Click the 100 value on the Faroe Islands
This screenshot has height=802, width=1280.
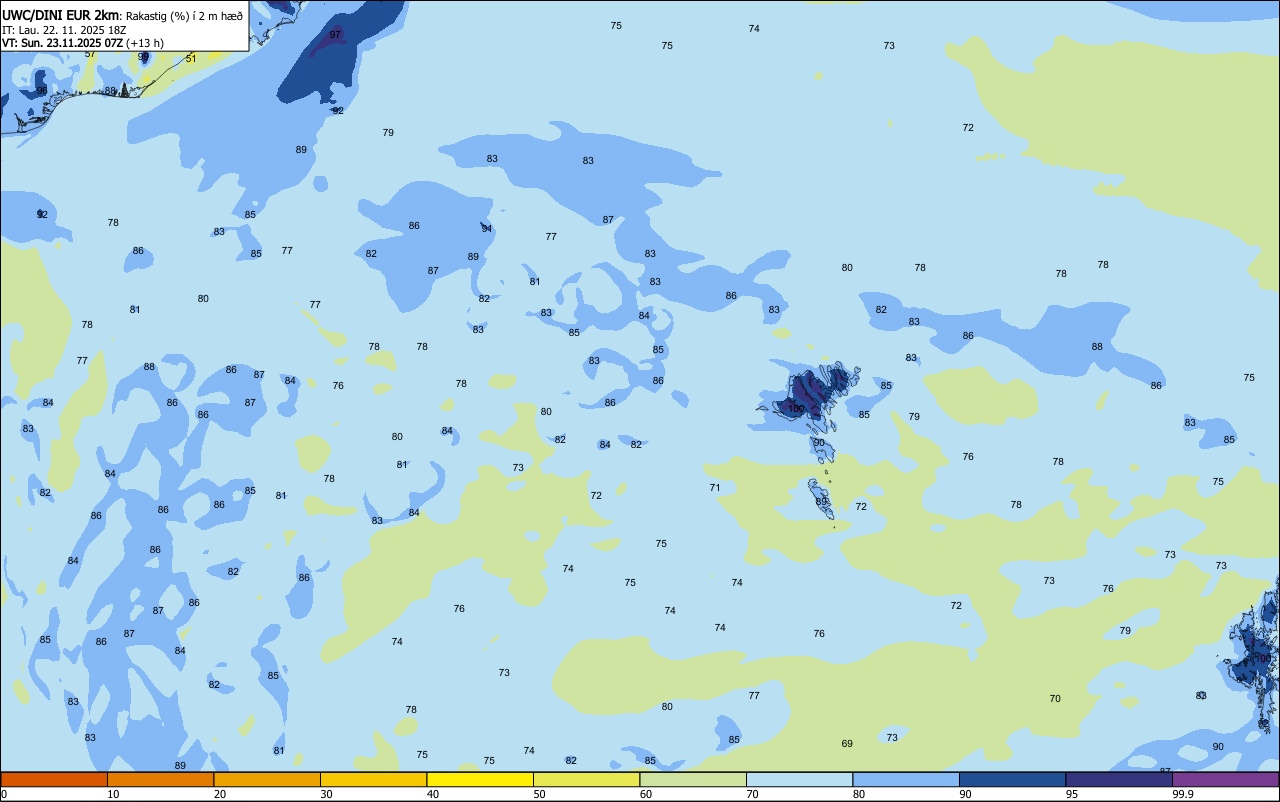796,408
